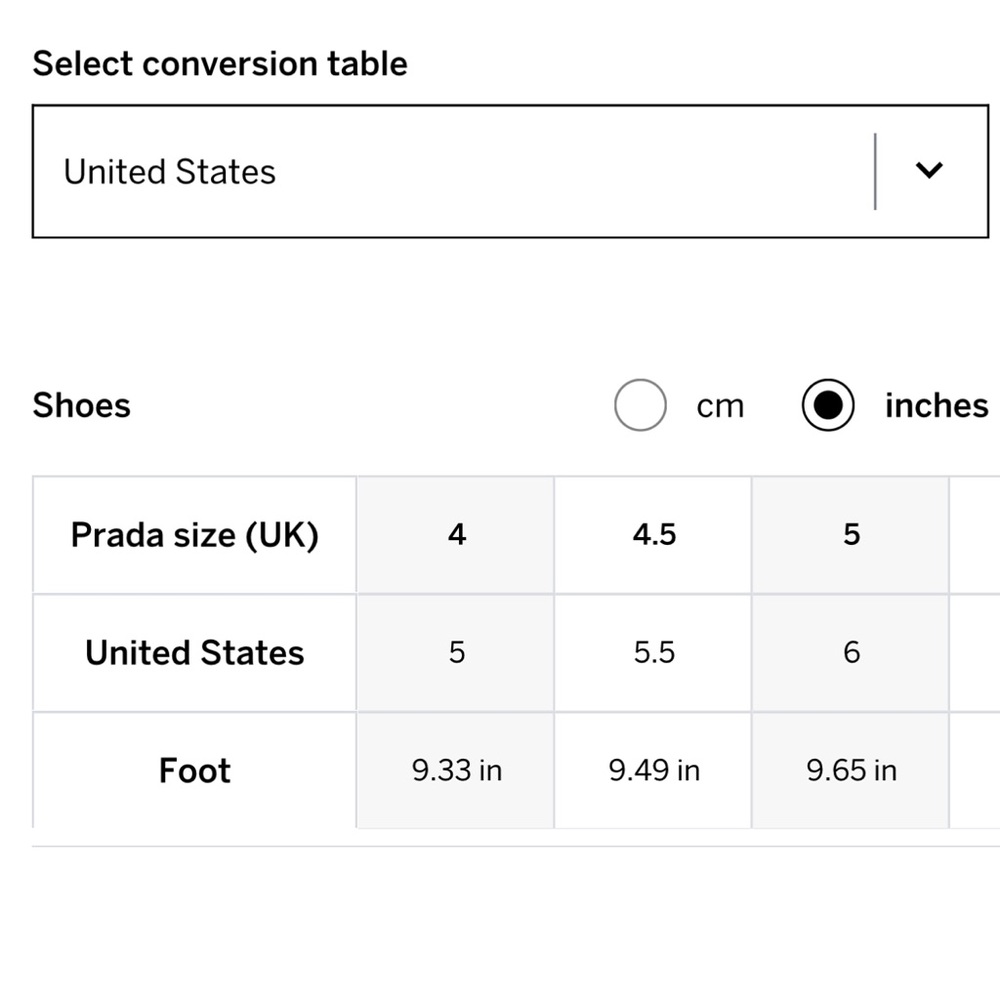Screen dimensions: 1000x1000
Task: Click the dropdown chevron arrow
Action: 929,170
